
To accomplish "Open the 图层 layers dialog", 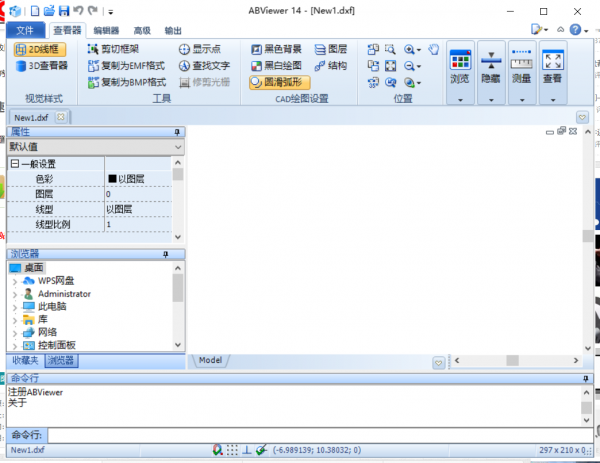I will (x=331, y=49).
